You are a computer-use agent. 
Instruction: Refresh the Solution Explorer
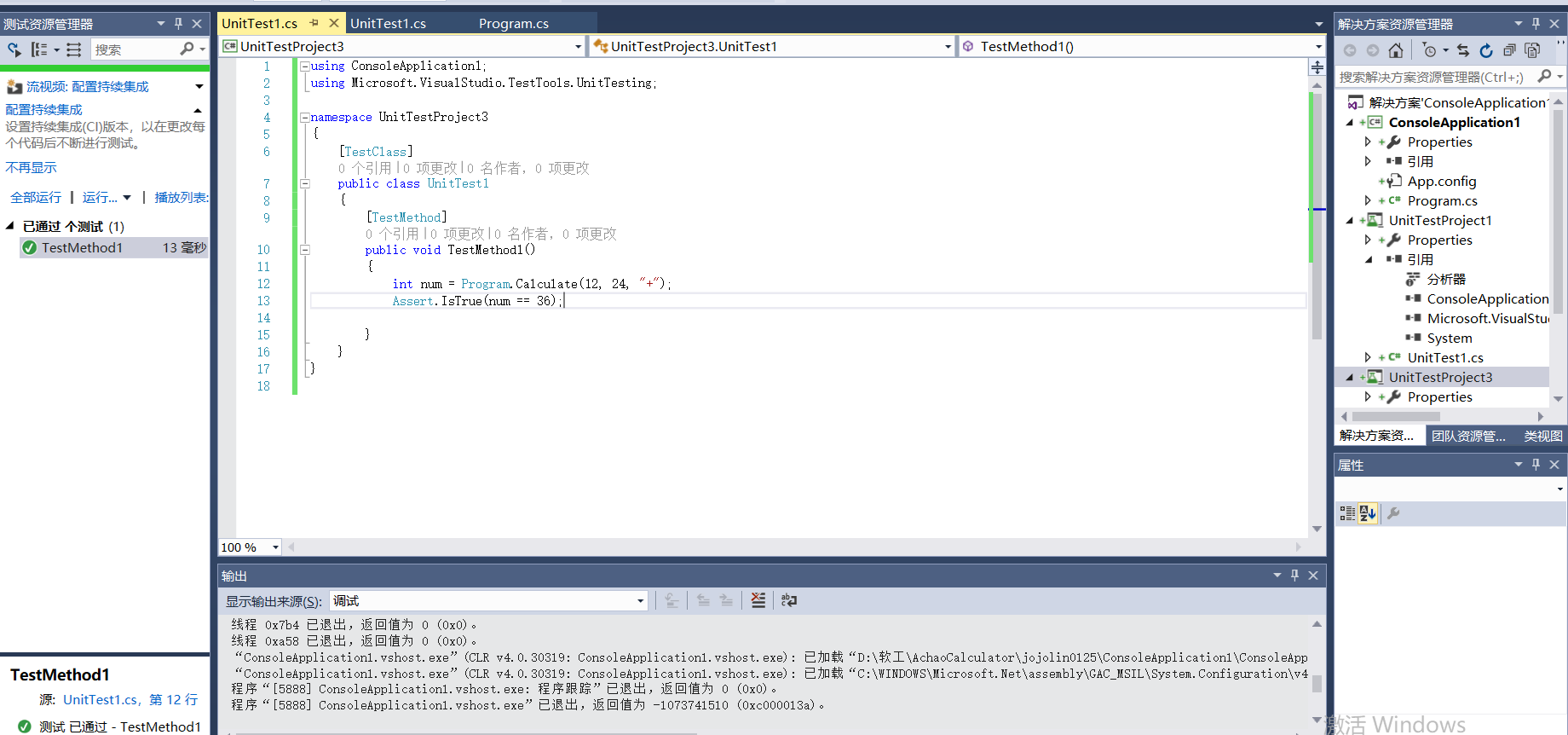pyautogui.click(x=1486, y=50)
